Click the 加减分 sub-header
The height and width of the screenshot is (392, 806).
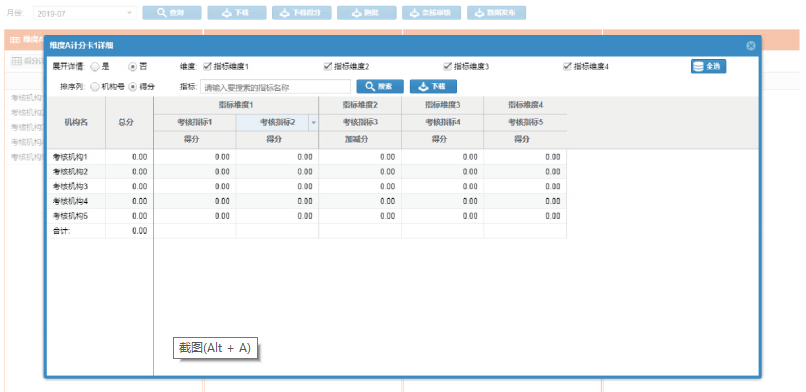pos(360,140)
